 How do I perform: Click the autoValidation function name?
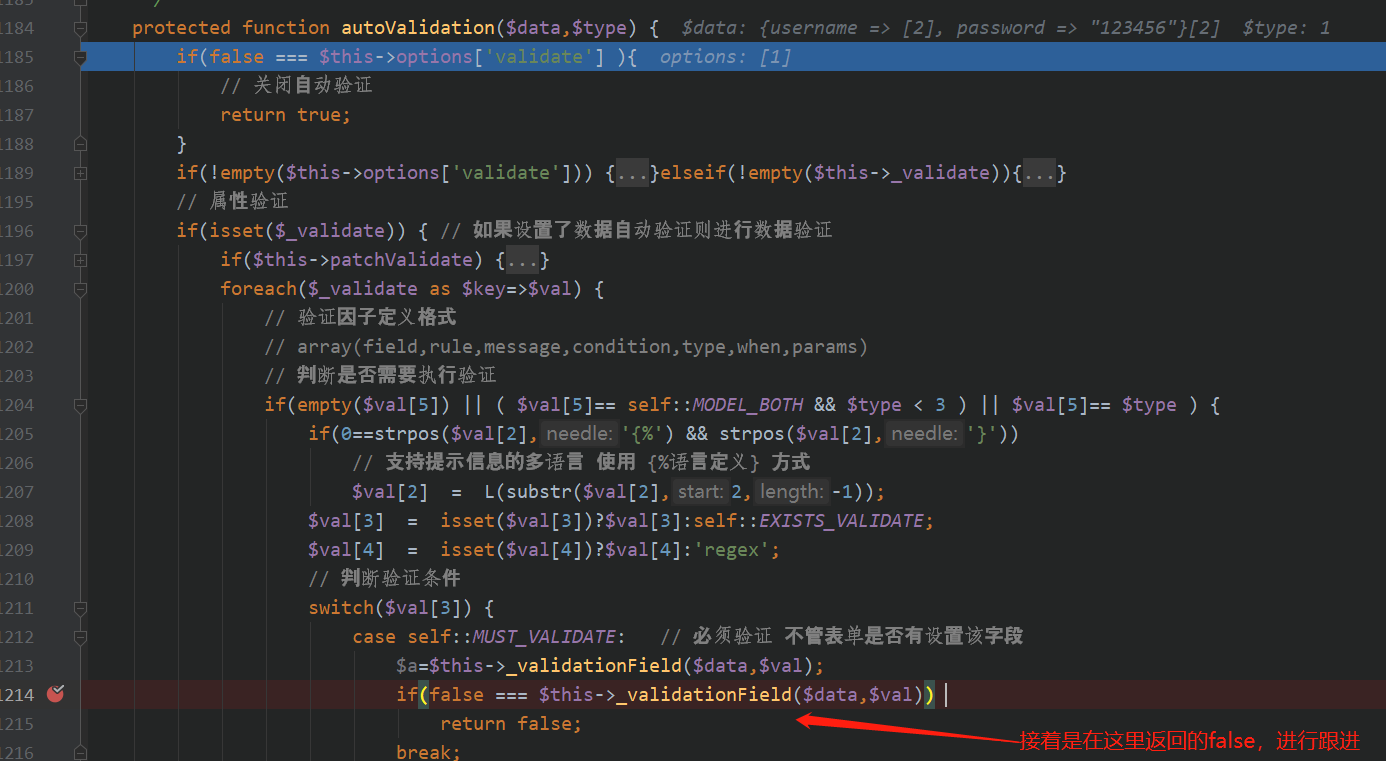click(418, 28)
